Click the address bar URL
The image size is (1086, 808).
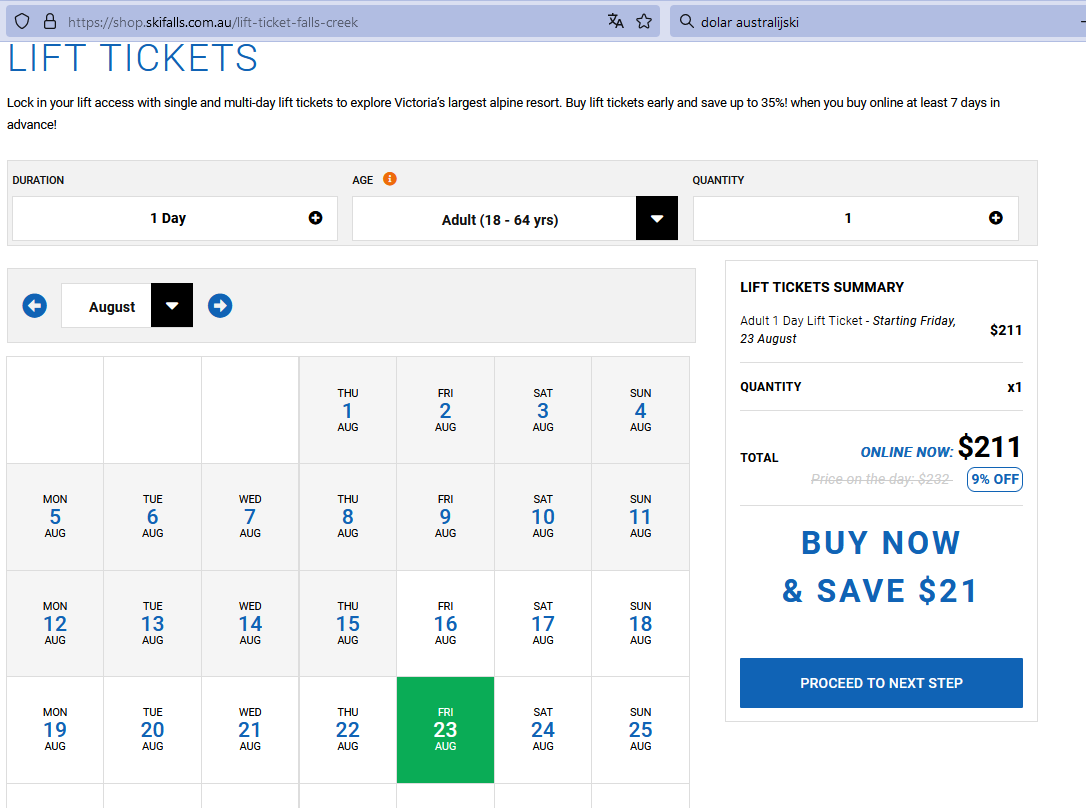[x=213, y=22]
